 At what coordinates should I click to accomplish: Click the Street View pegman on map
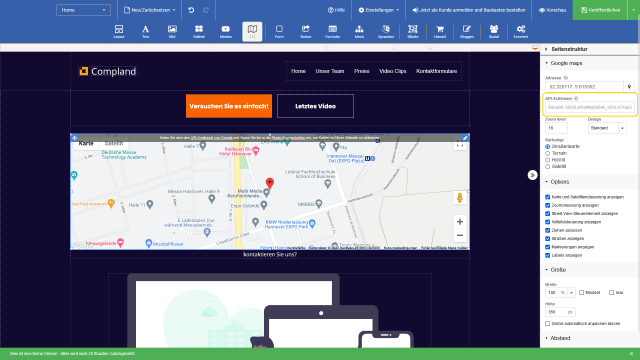460,198
